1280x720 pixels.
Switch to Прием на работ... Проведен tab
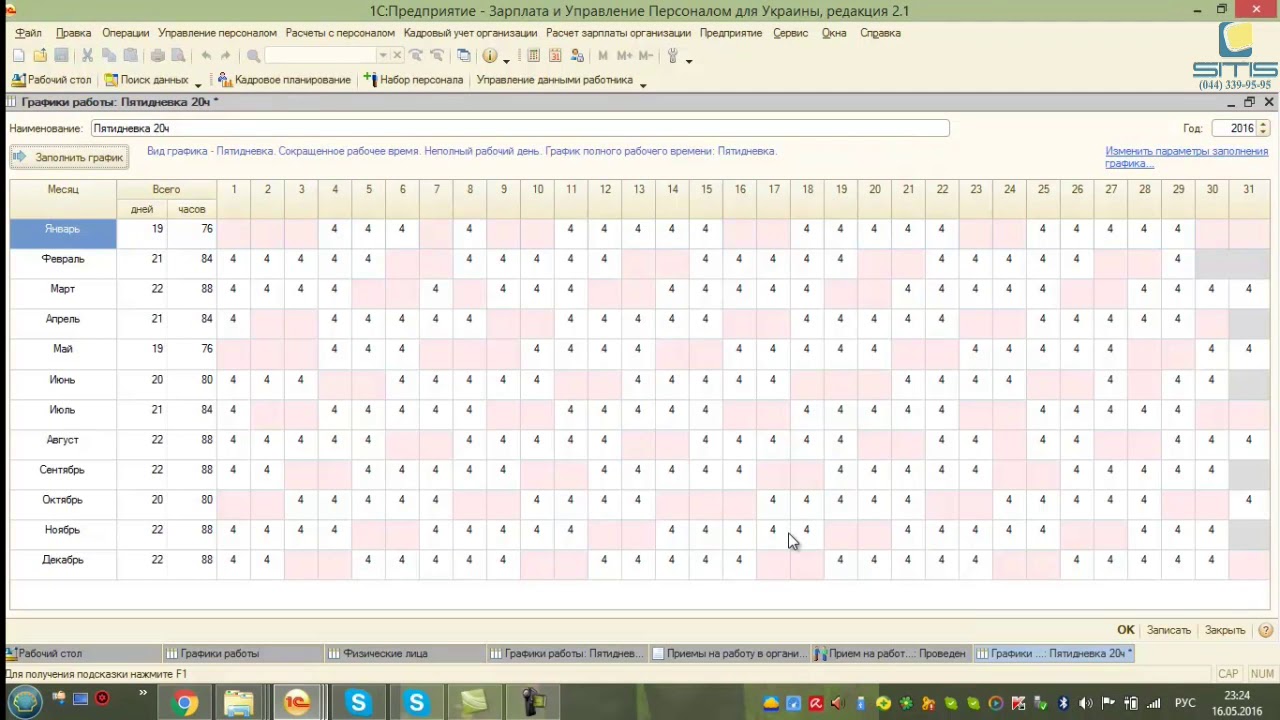tap(891, 654)
